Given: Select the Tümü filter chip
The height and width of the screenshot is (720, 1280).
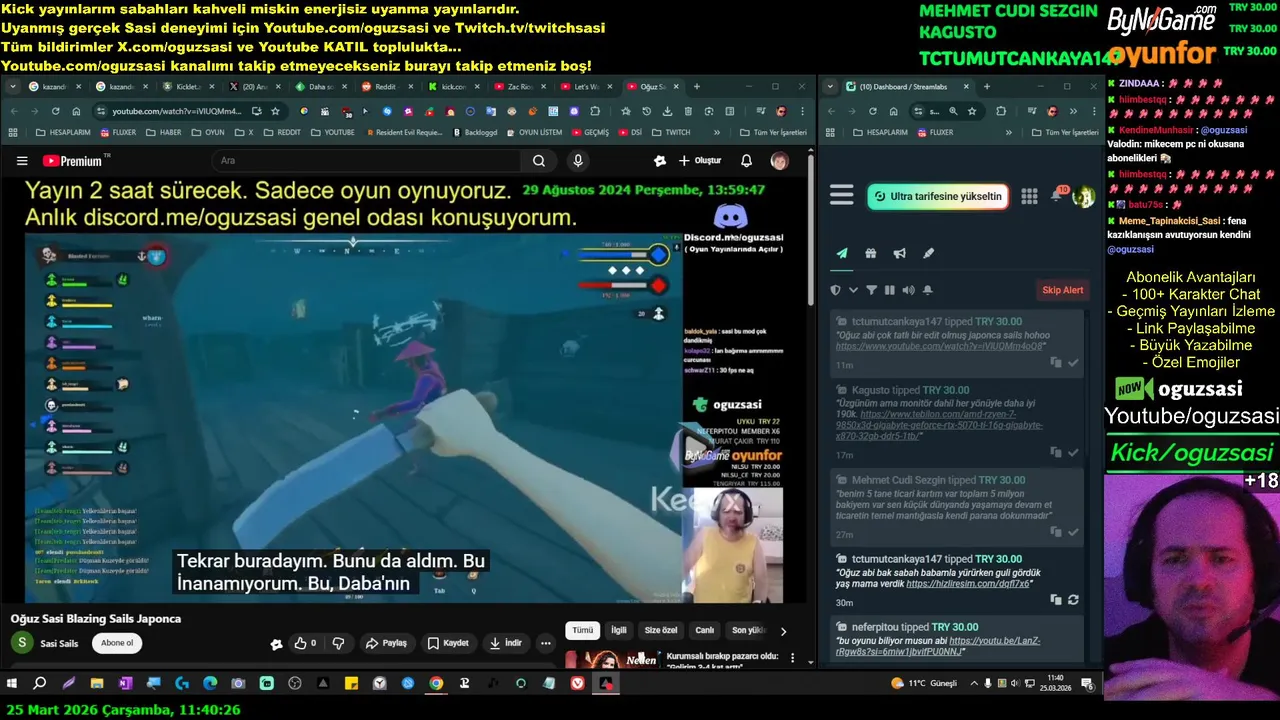Looking at the screenshot, I should 582,631.
